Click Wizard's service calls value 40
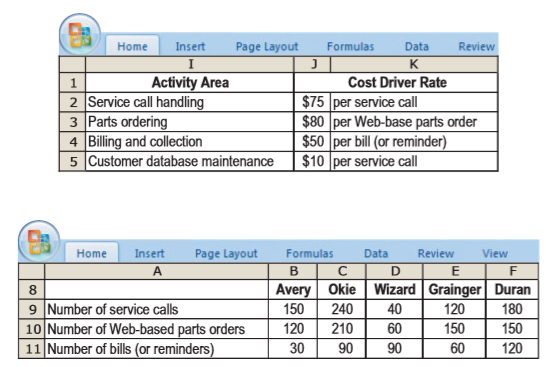Image resolution: width=553 pixels, height=367 pixels. [x=395, y=310]
